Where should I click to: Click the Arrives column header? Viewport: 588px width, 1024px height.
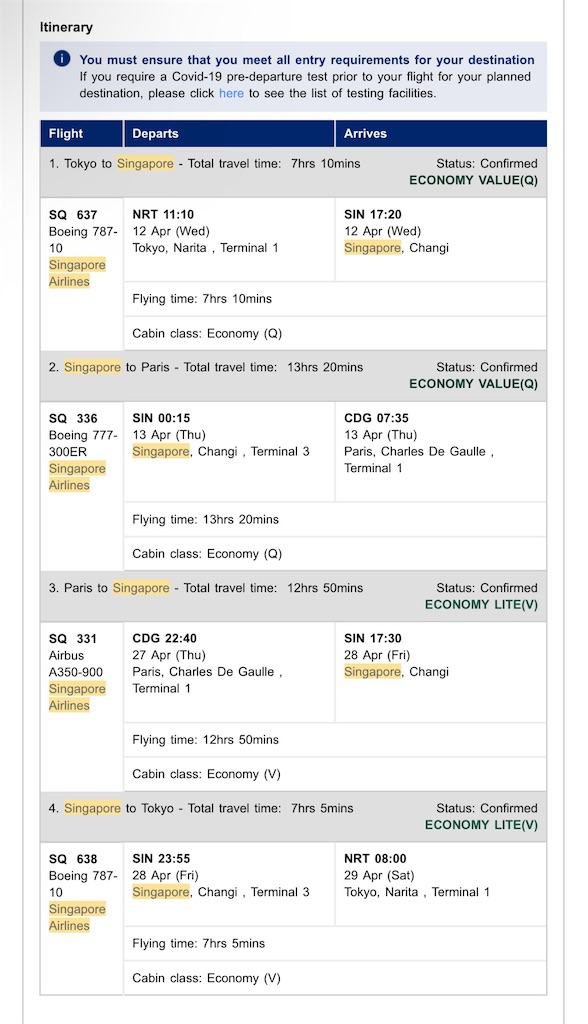point(365,133)
